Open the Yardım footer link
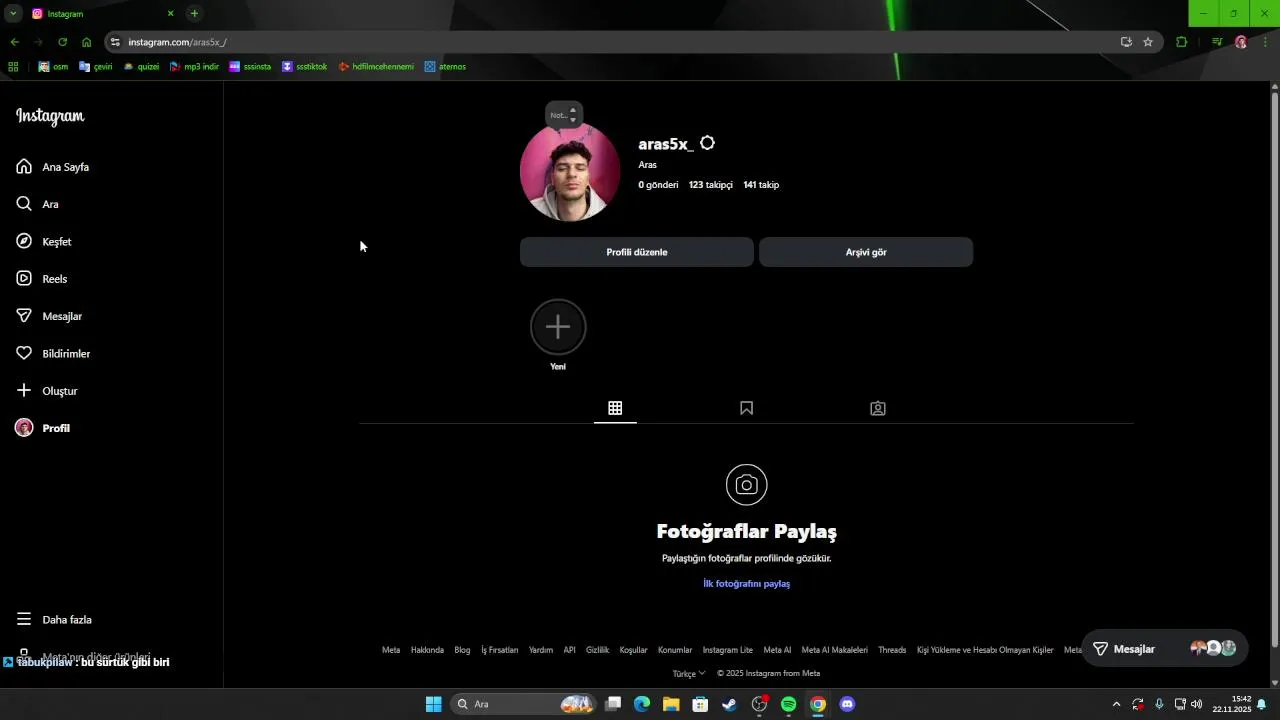The width and height of the screenshot is (1280, 720). point(541,650)
